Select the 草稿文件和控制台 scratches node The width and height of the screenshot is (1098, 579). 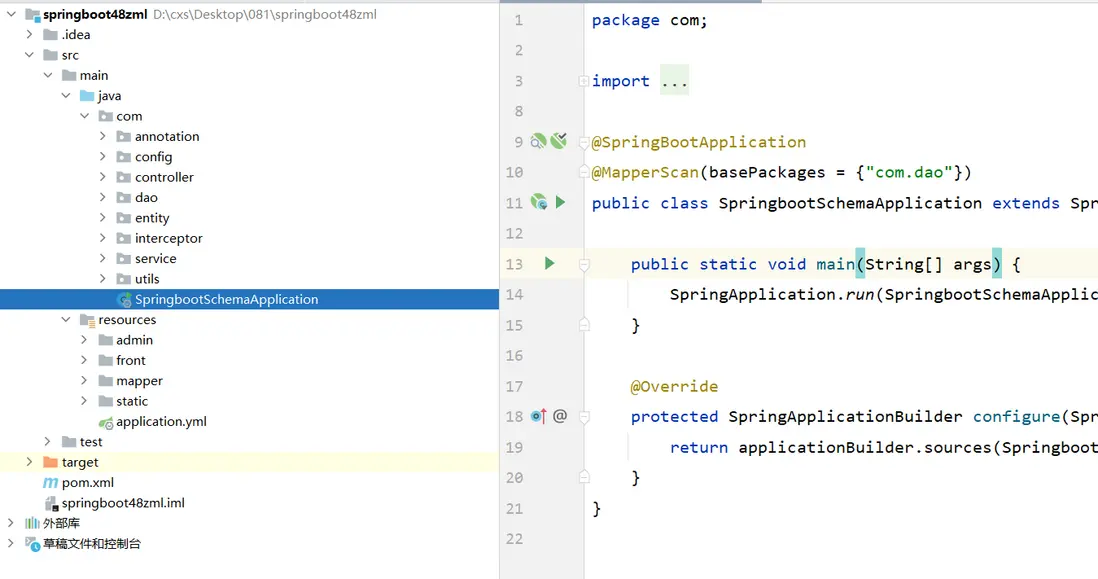click(x=91, y=544)
